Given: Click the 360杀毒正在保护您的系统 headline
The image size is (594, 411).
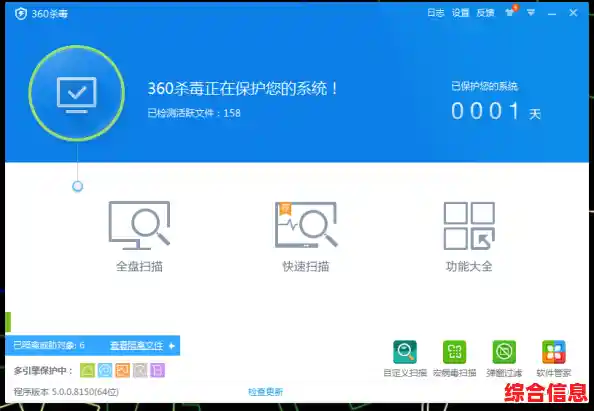Looking at the screenshot, I should (242, 89).
